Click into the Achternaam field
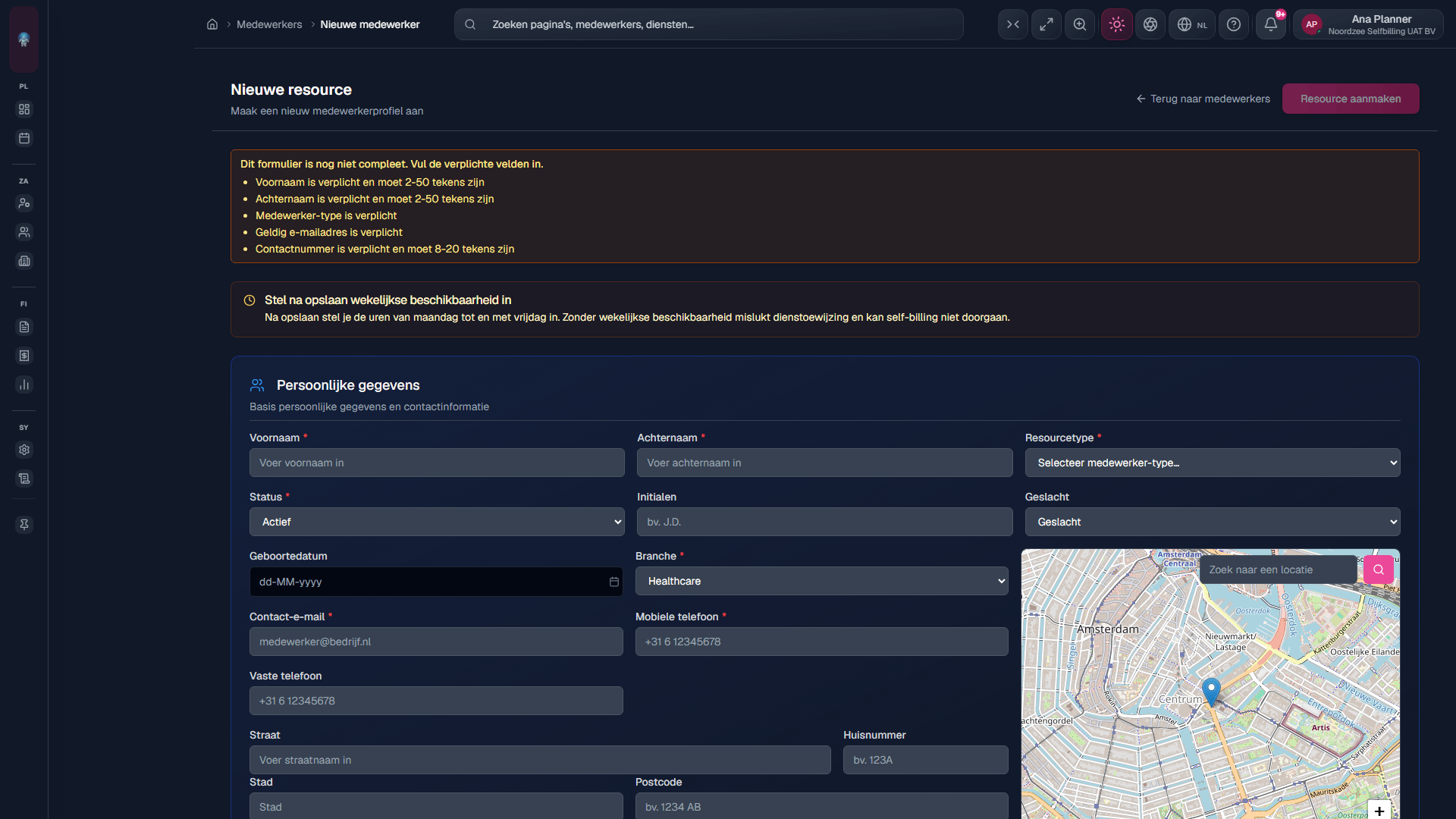 click(x=825, y=463)
